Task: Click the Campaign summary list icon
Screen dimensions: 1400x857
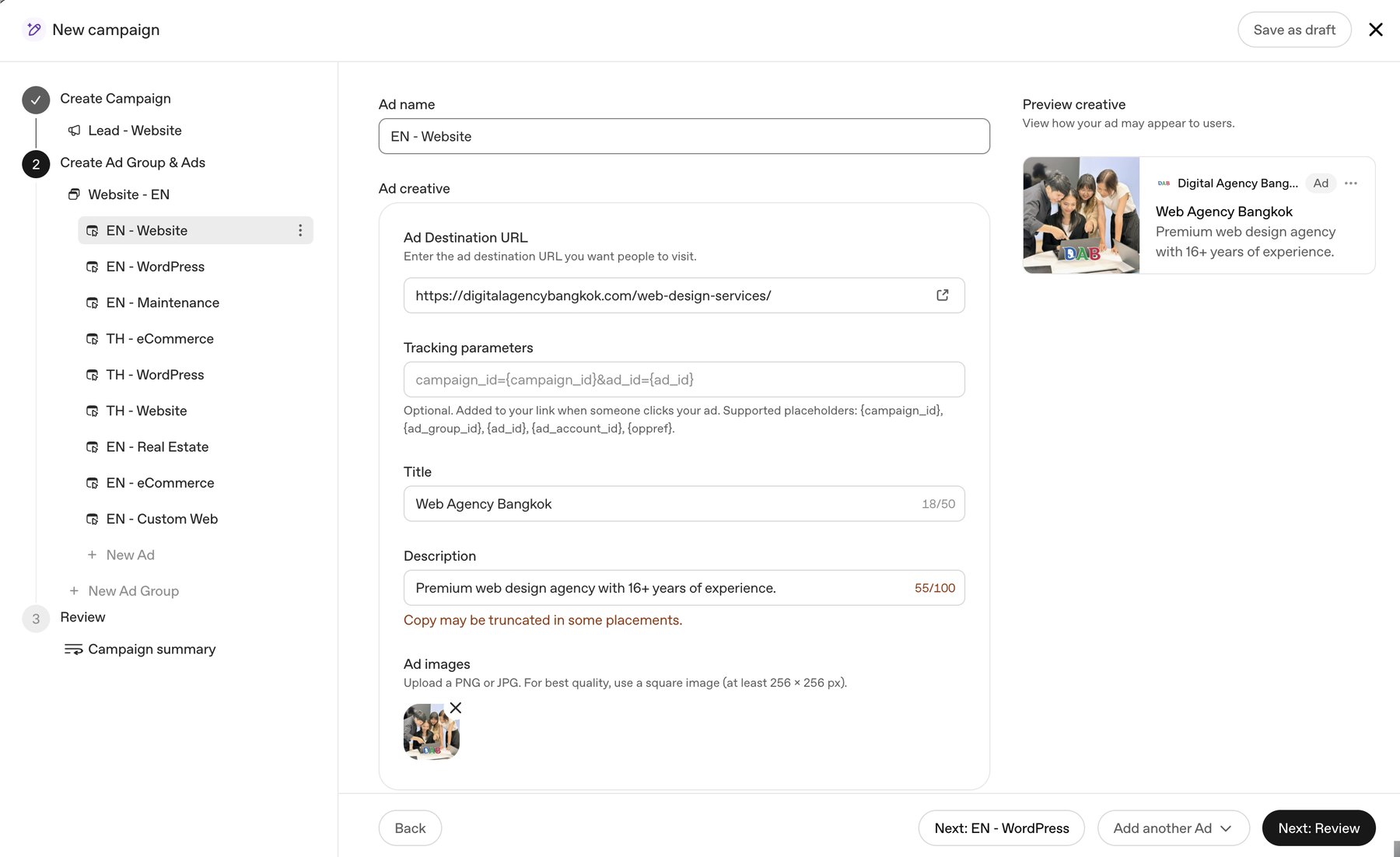Action: tap(73, 649)
